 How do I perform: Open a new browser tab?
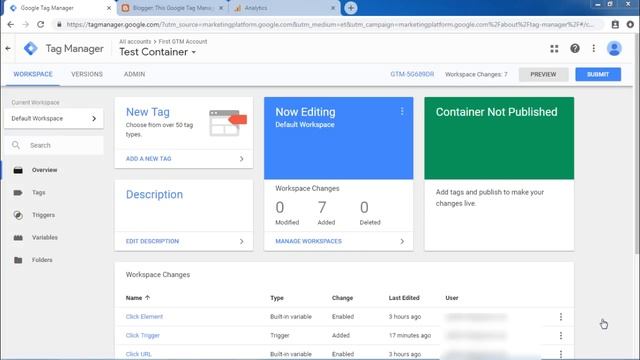[351, 8]
